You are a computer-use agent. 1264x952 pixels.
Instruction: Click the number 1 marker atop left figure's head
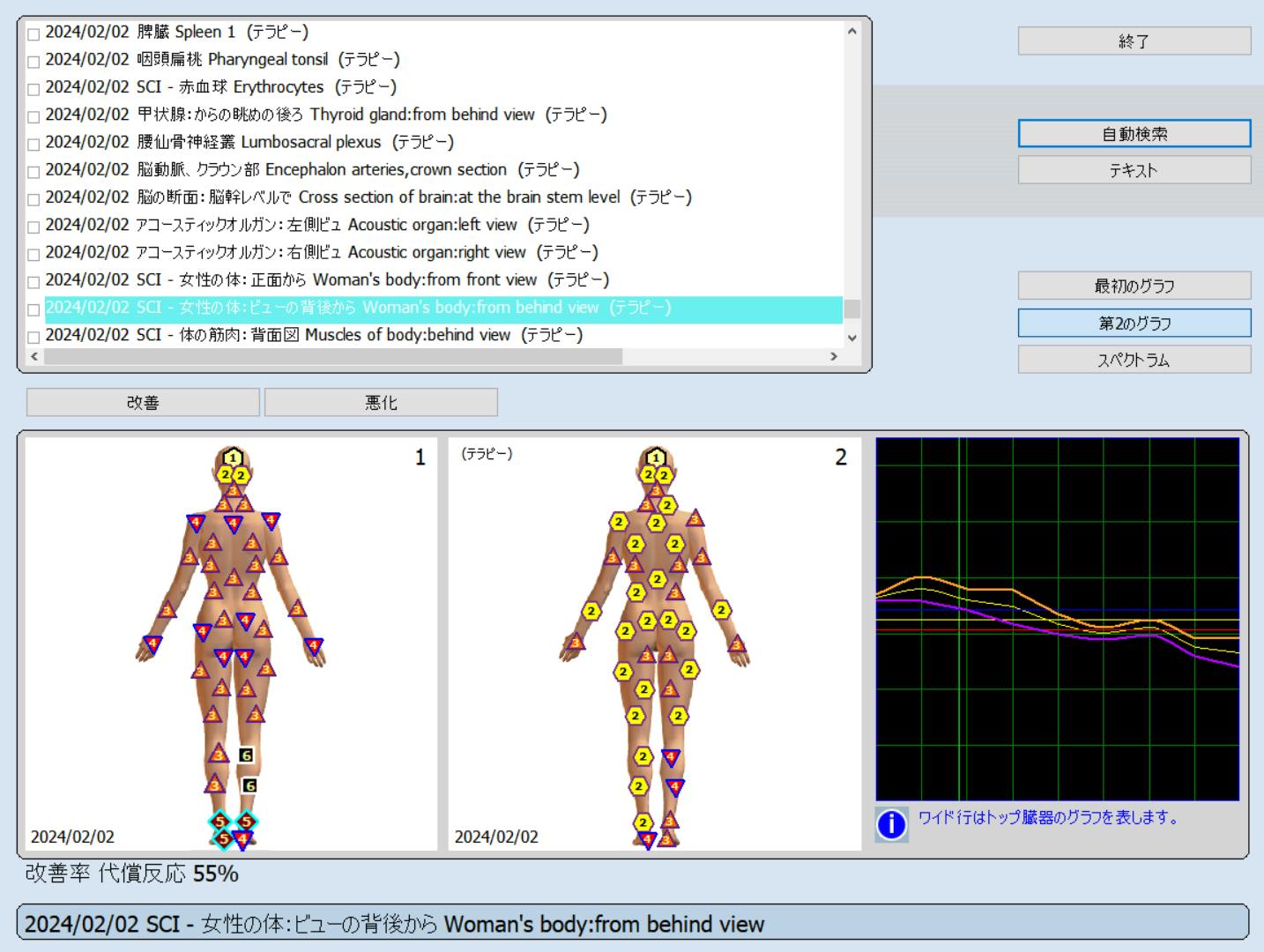point(233,457)
